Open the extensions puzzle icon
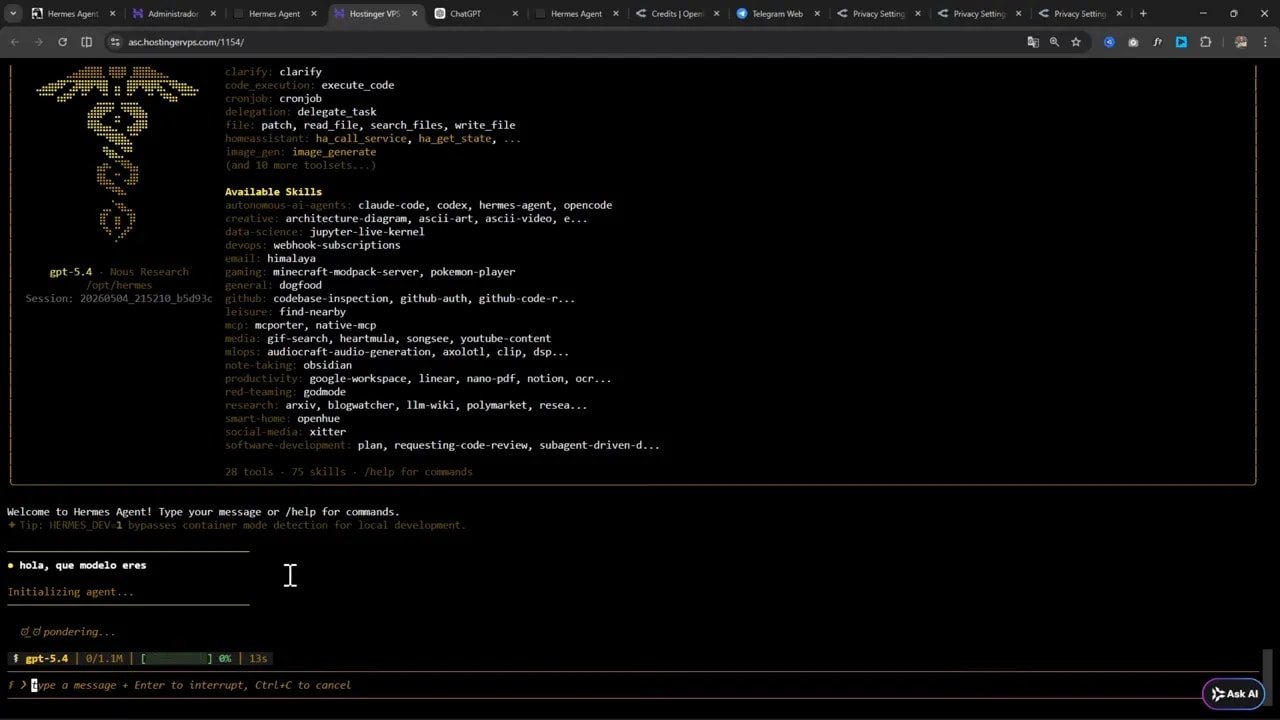The image size is (1280, 720). 1205,42
